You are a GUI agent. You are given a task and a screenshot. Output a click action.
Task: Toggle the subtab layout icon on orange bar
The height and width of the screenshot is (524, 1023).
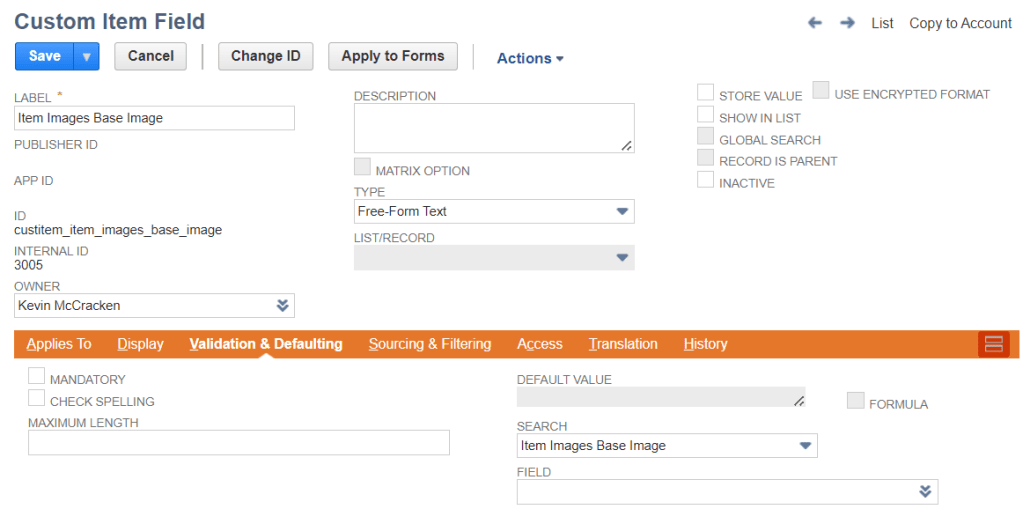pos(994,344)
